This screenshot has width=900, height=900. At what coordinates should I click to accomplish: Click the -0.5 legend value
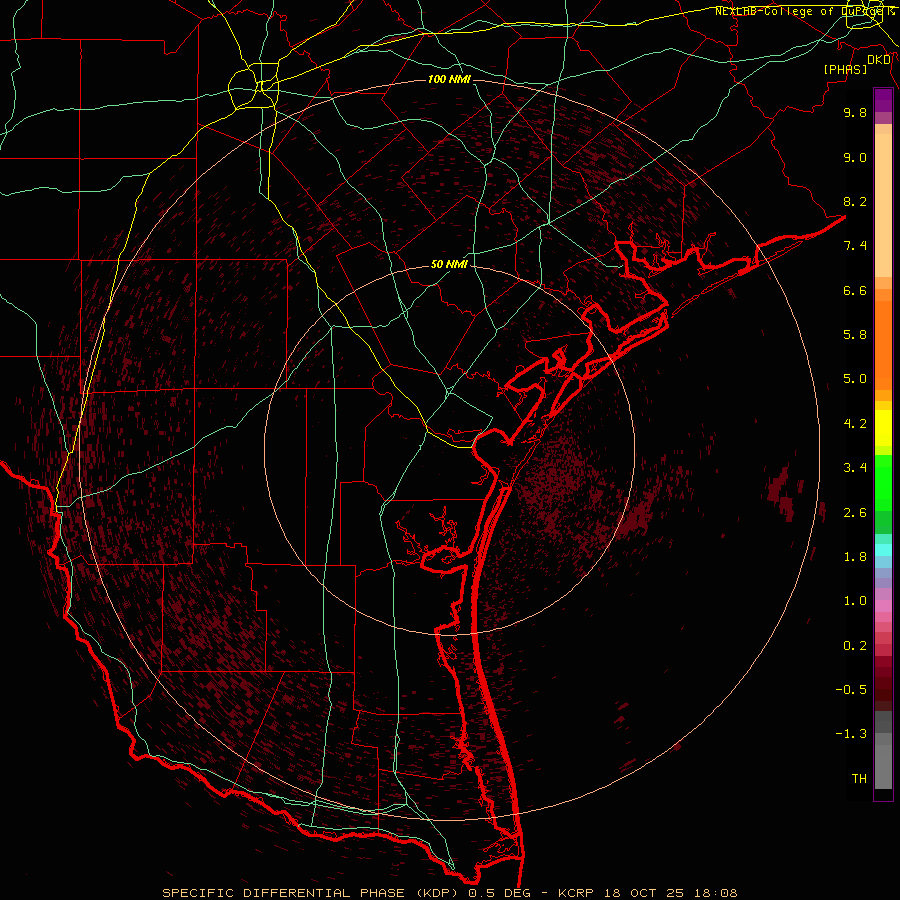click(x=851, y=690)
